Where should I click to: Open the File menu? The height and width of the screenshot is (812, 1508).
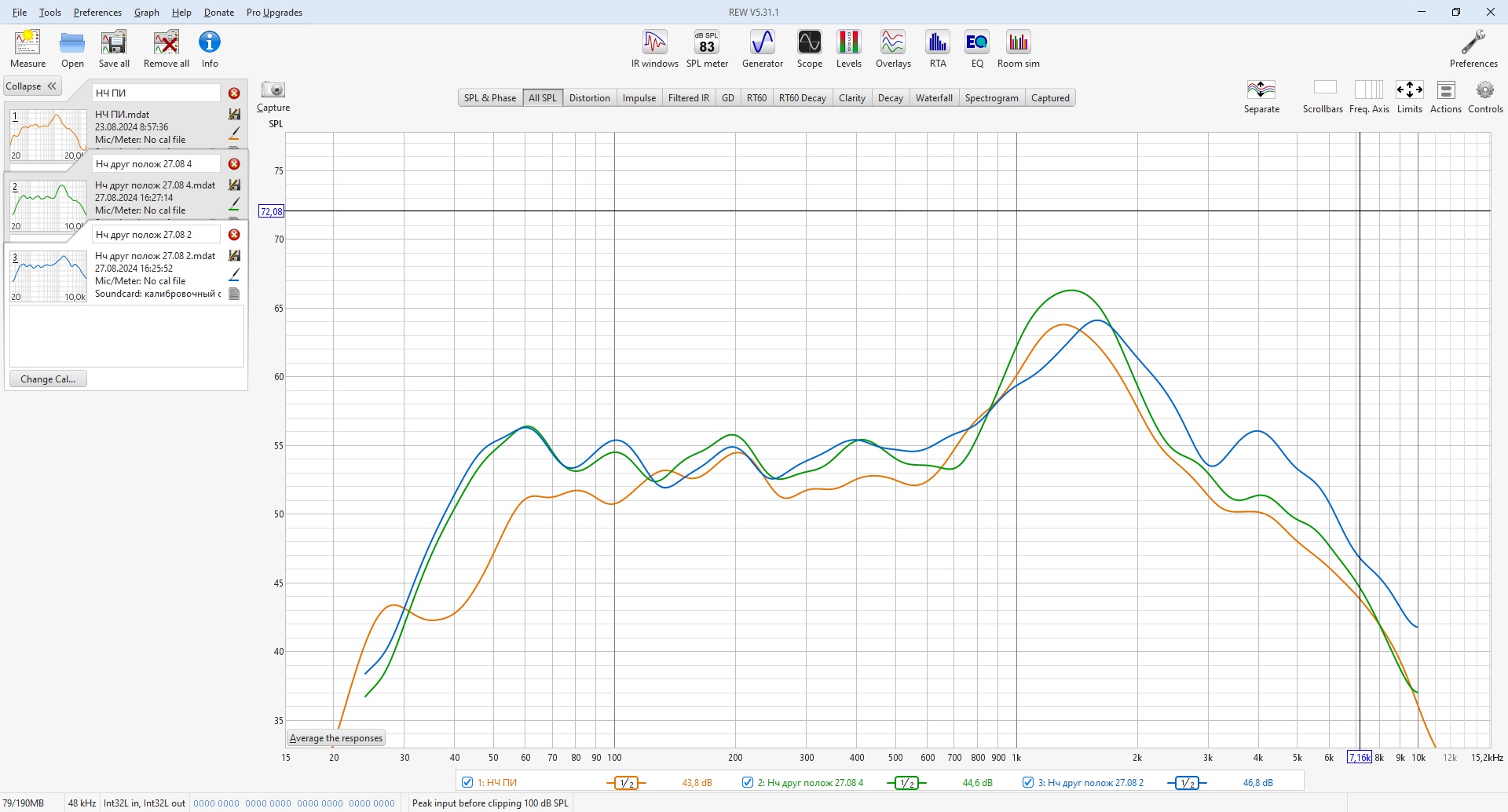click(x=20, y=13)
